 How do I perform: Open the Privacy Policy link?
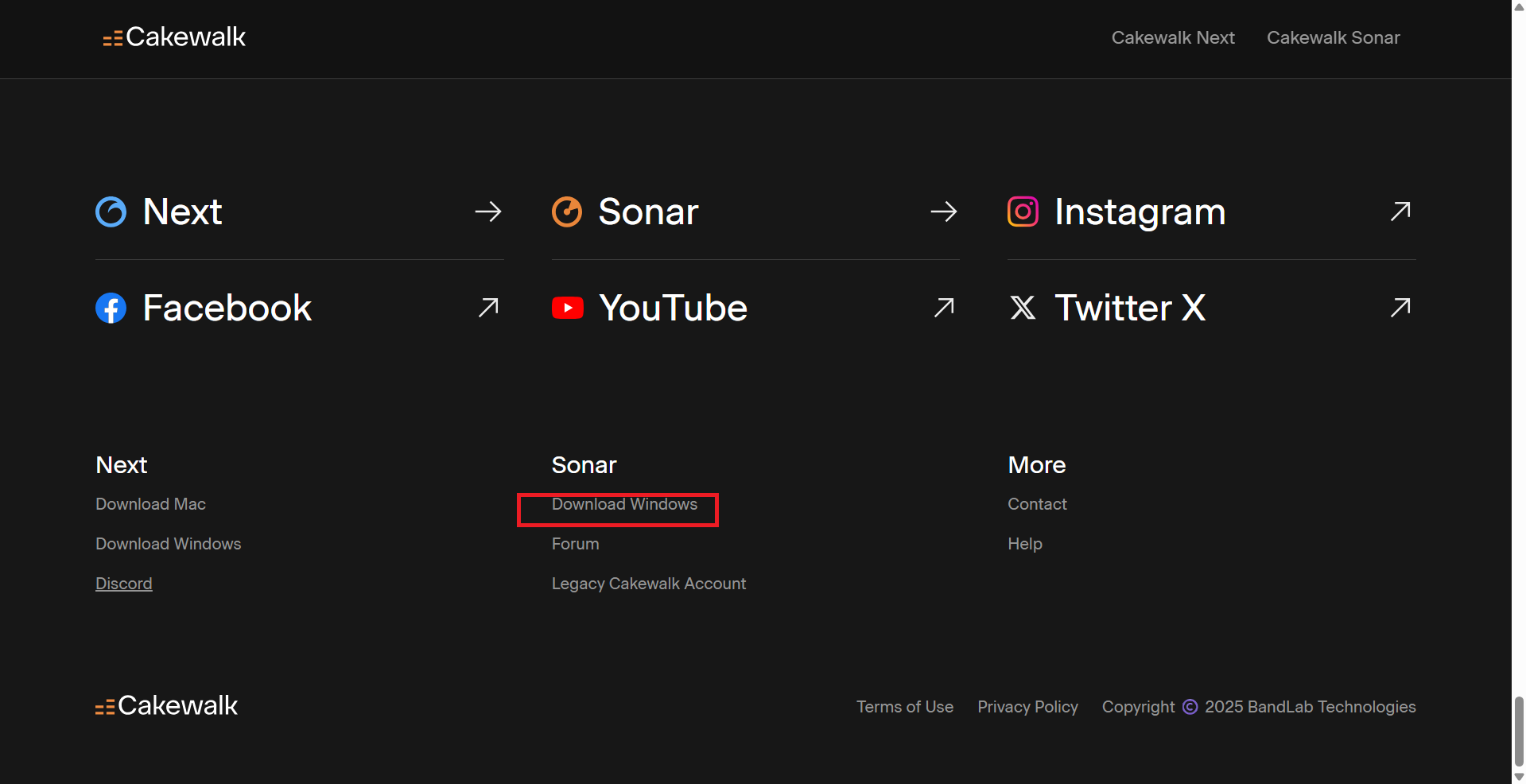tap(1027, 707)
